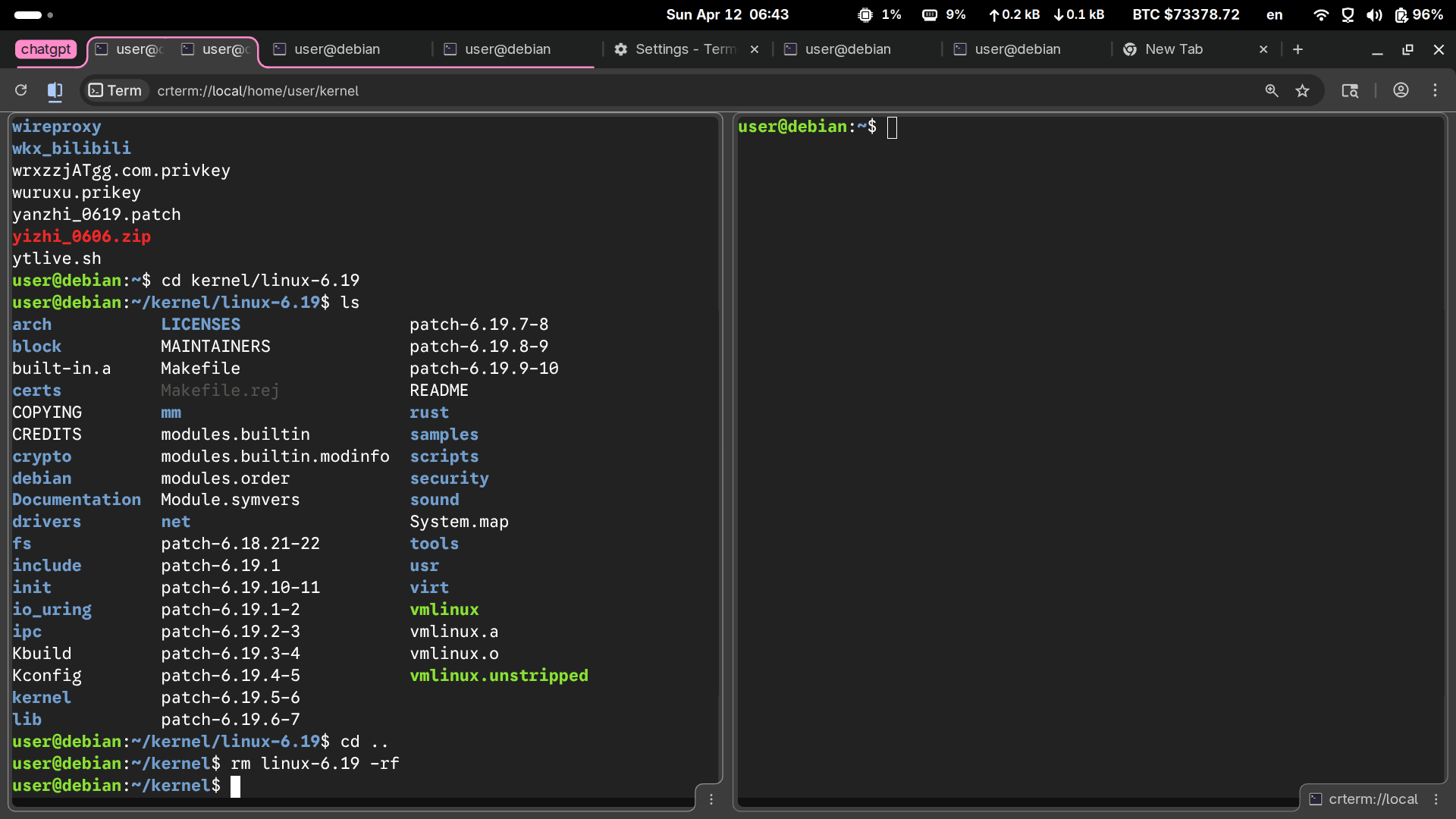Click the Term site info chip
1456x819 pixels.
pyautogui.click(x=115, y=91)
